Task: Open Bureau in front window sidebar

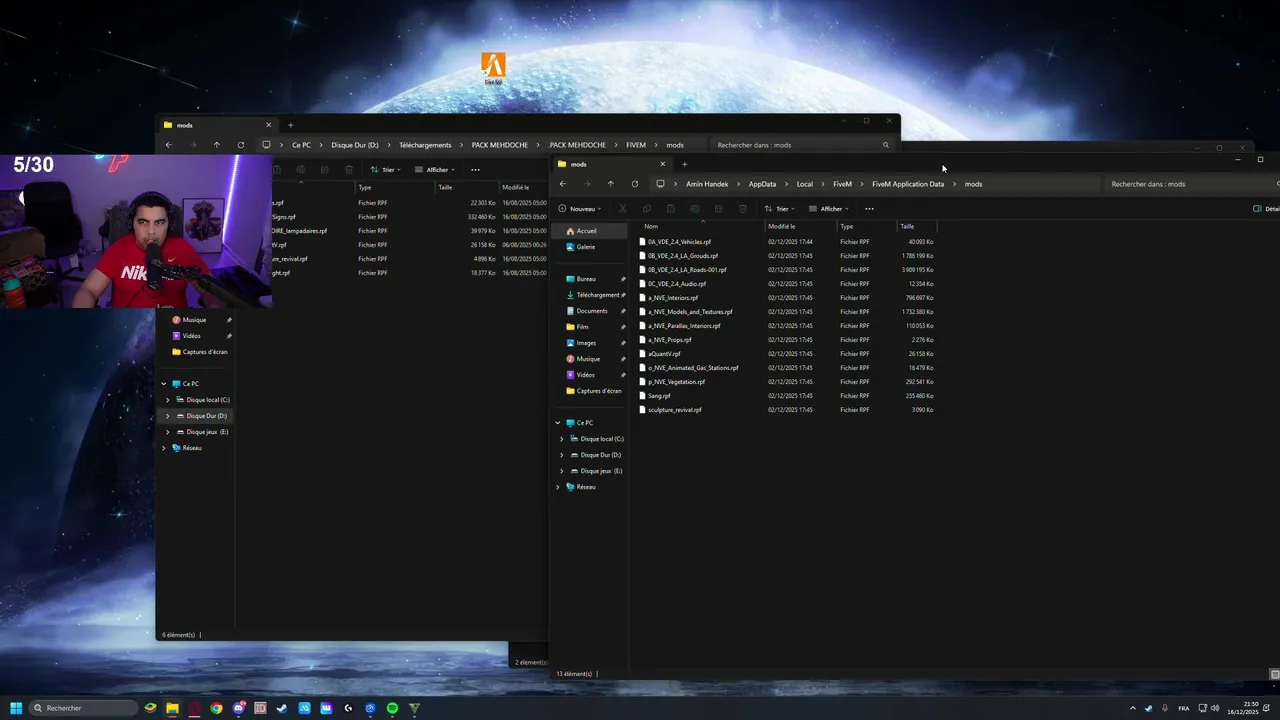Action: (586, 279)
